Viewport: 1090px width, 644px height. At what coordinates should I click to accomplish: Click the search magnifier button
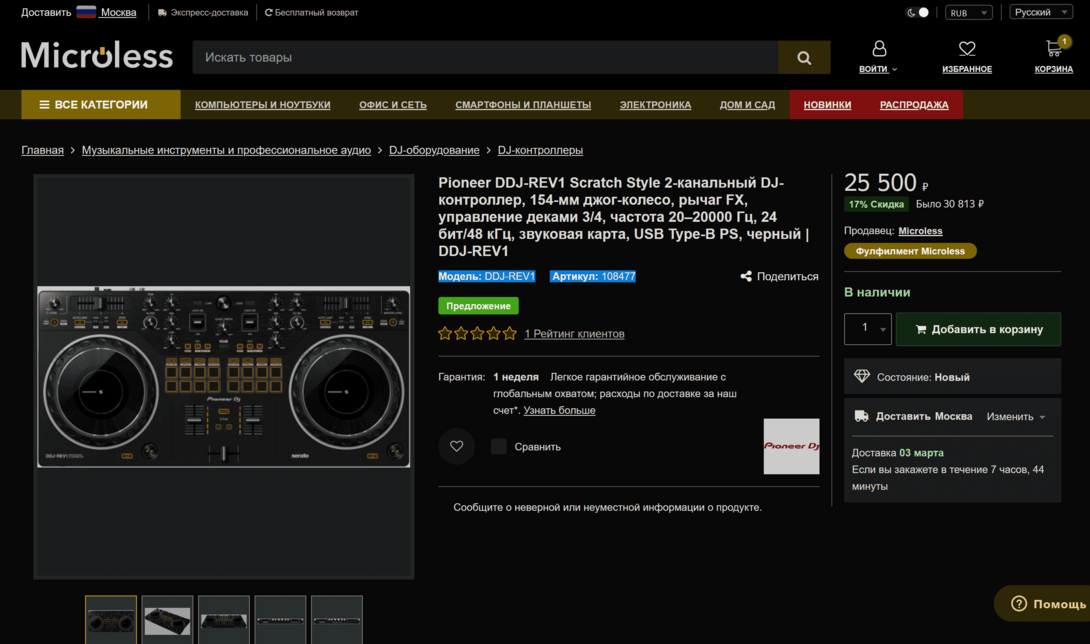804,58
